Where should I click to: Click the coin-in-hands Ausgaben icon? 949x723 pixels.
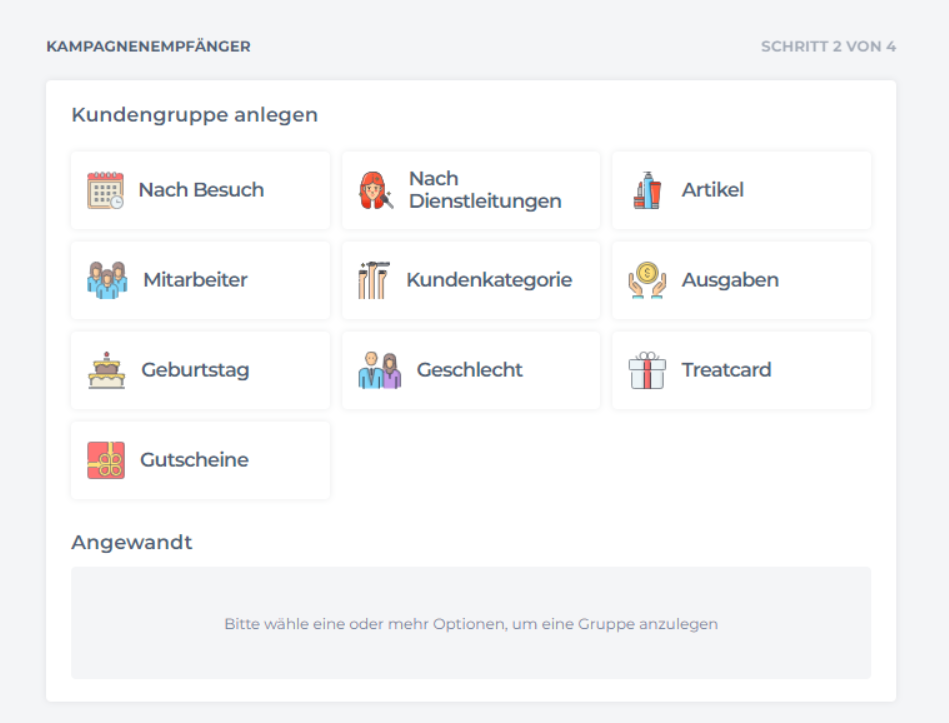coord(647,280)
